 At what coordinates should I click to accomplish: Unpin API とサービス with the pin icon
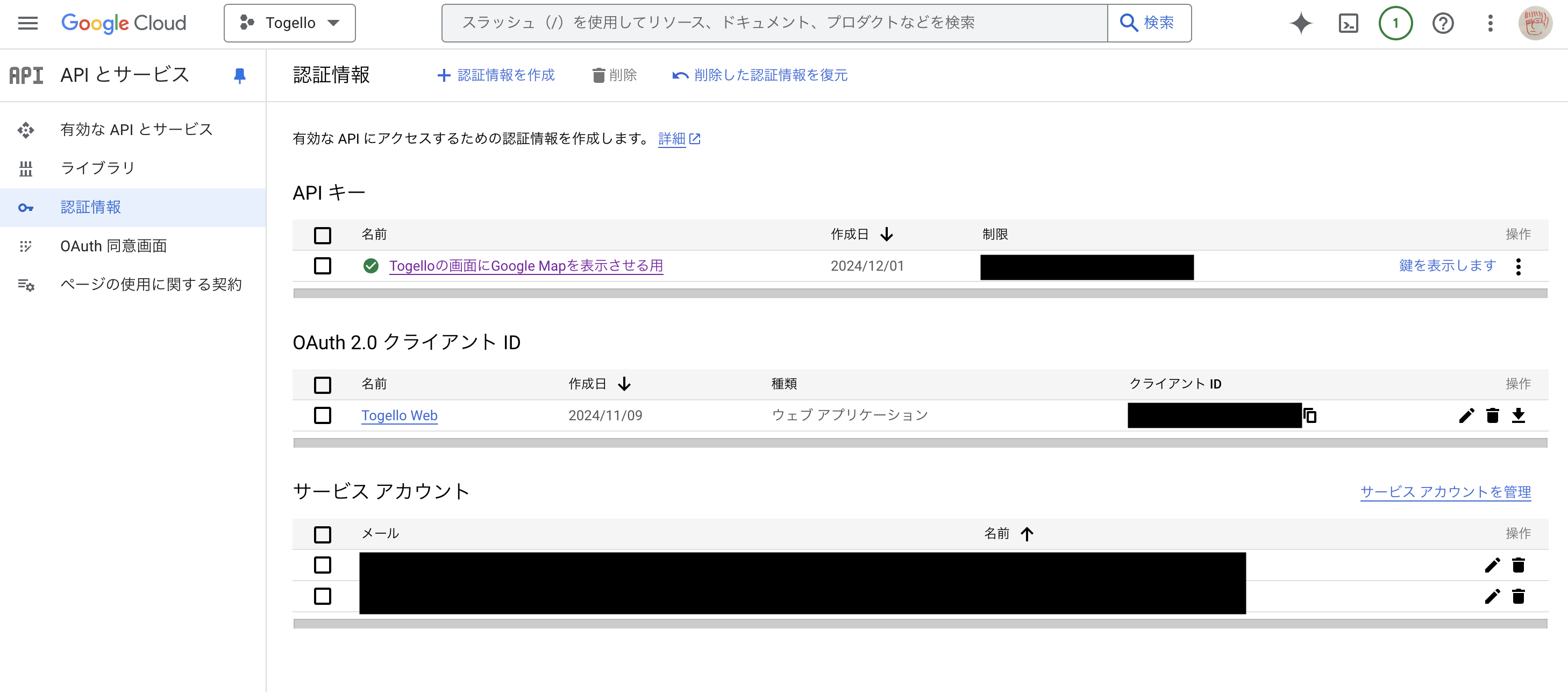(239, 75)
